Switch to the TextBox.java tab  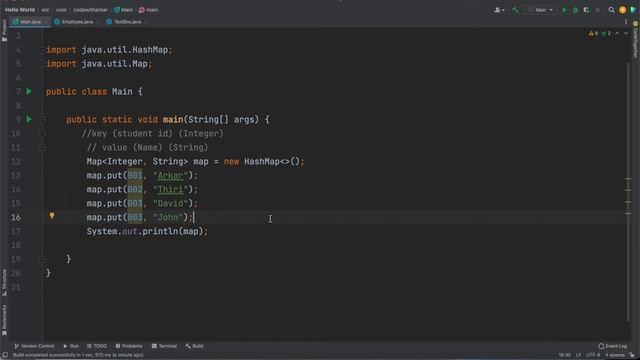(127, 22)
